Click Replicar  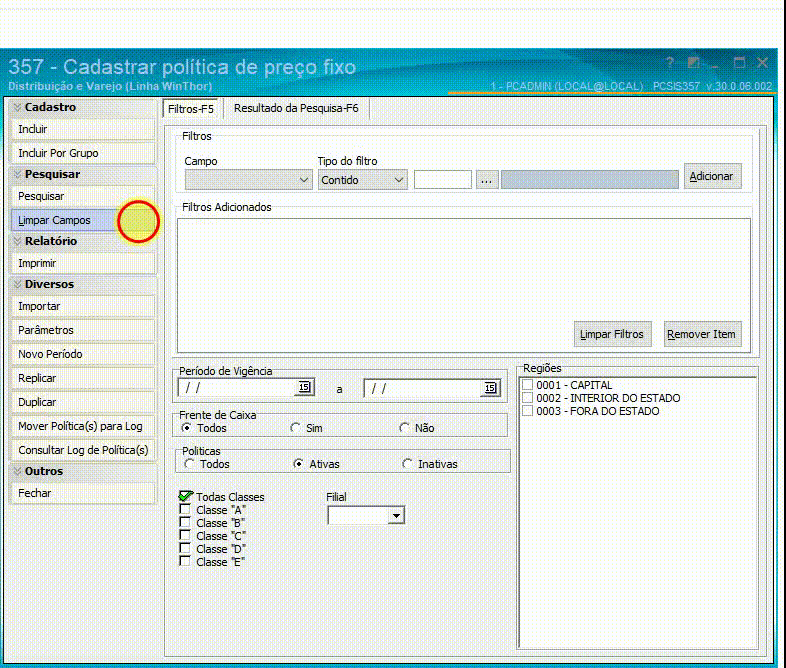[83, 378]
